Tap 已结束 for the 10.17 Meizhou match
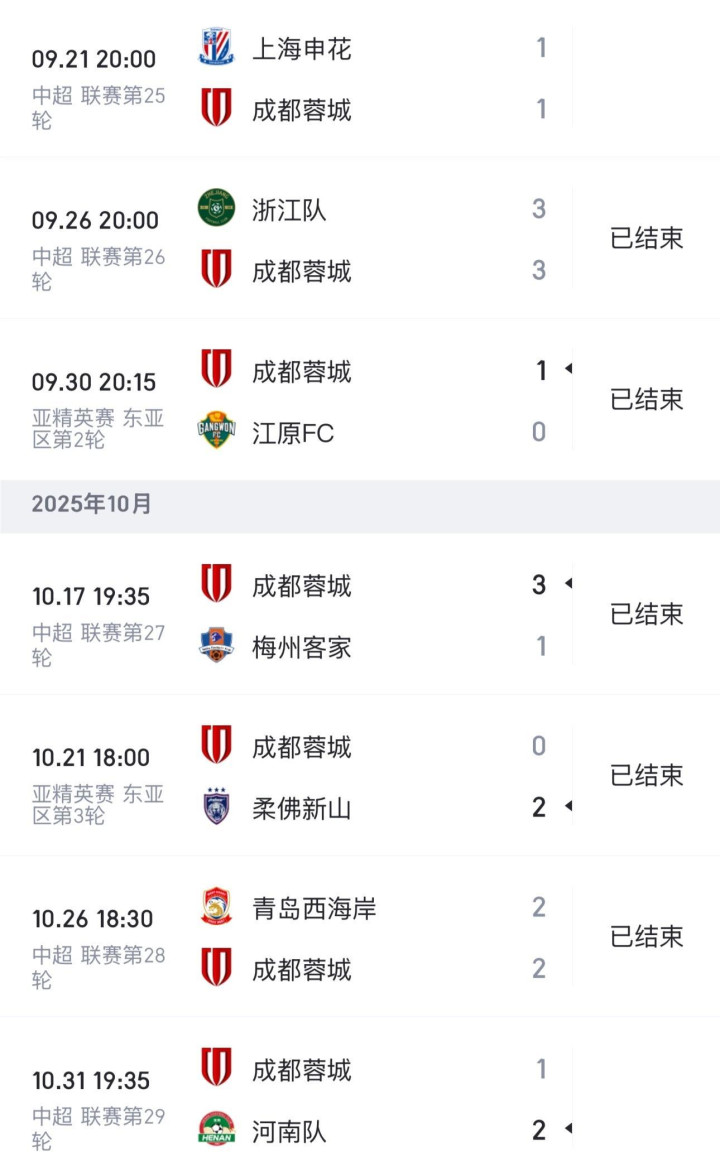Viewport: 720px width, 1176px height. (x=646, y=614)
